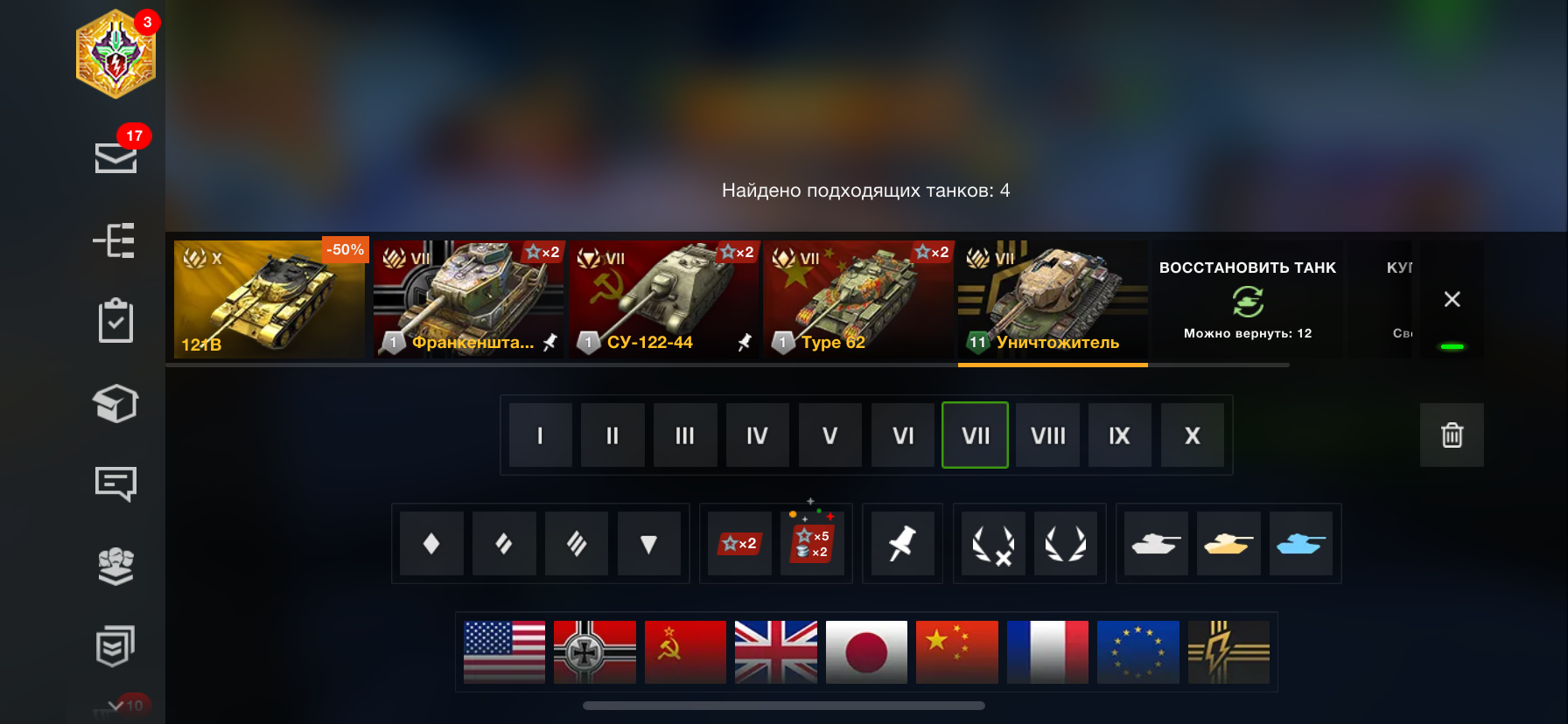
Task: Toggle tank destroyer class filter
Action: coord(648,543)
